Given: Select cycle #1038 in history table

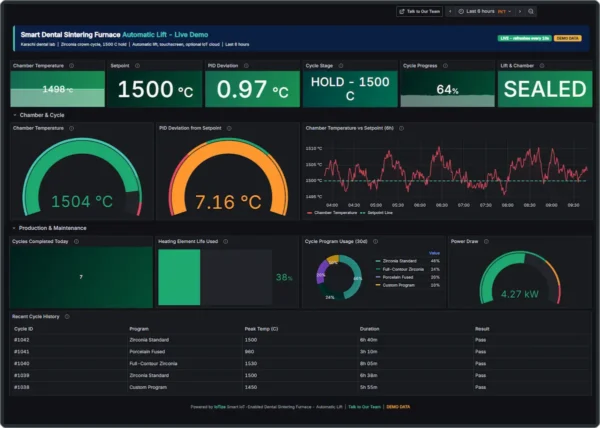Looking at the screenshot, I should pos(300,387).
